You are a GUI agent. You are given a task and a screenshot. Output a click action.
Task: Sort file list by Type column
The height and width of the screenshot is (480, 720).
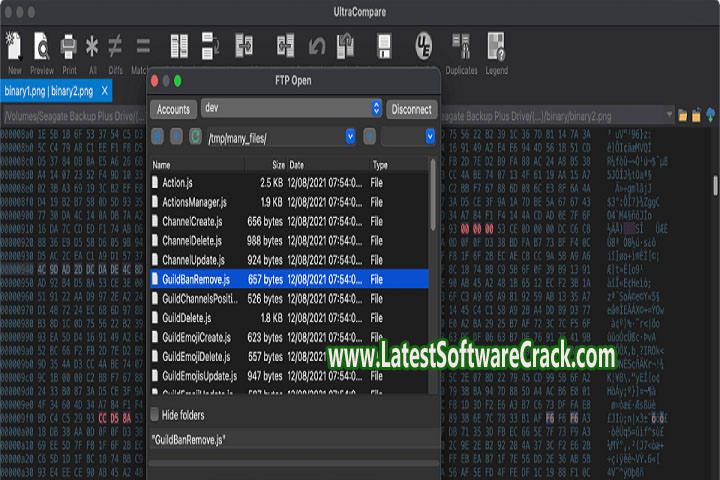point(399,165)
